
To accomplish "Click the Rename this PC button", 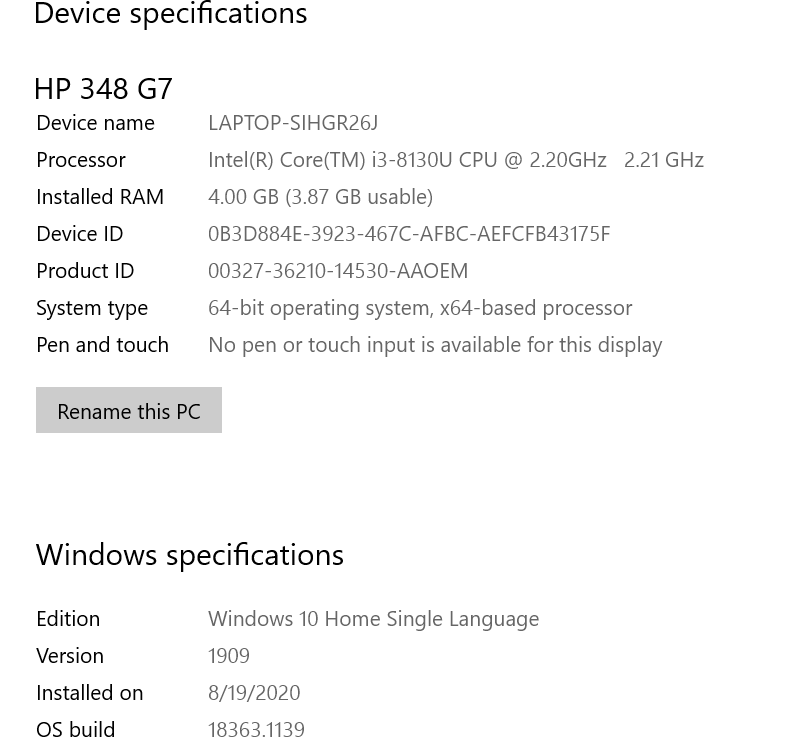I will 129,410.
